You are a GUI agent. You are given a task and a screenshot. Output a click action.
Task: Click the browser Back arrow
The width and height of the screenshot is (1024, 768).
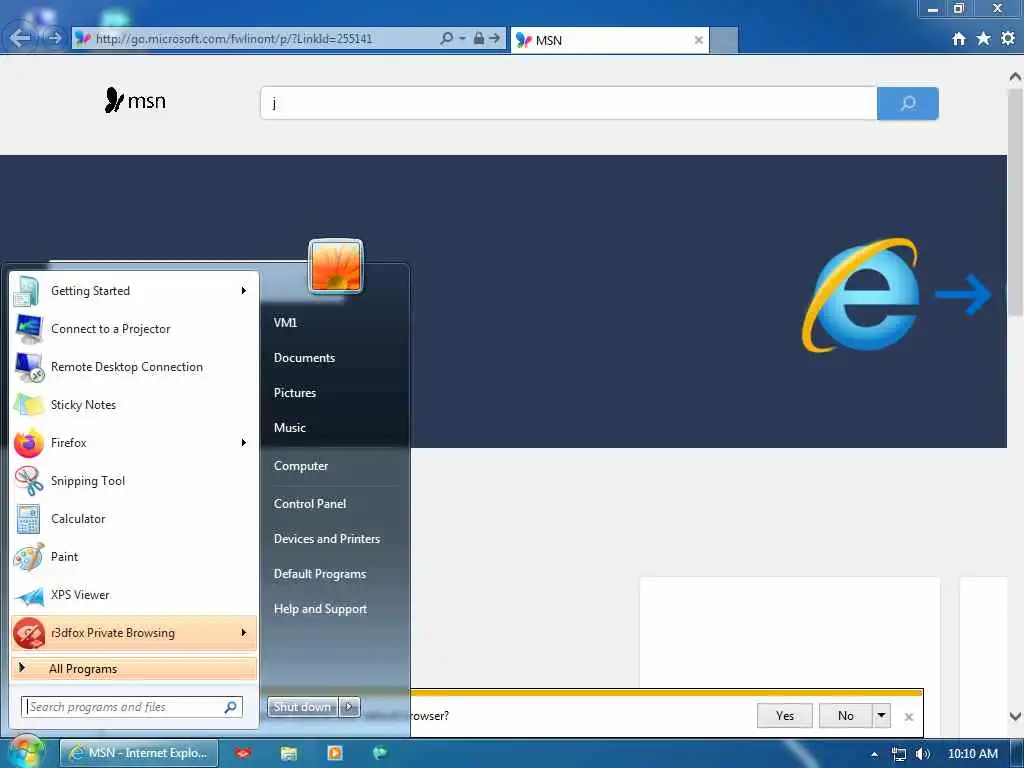(x=20, y=38)
